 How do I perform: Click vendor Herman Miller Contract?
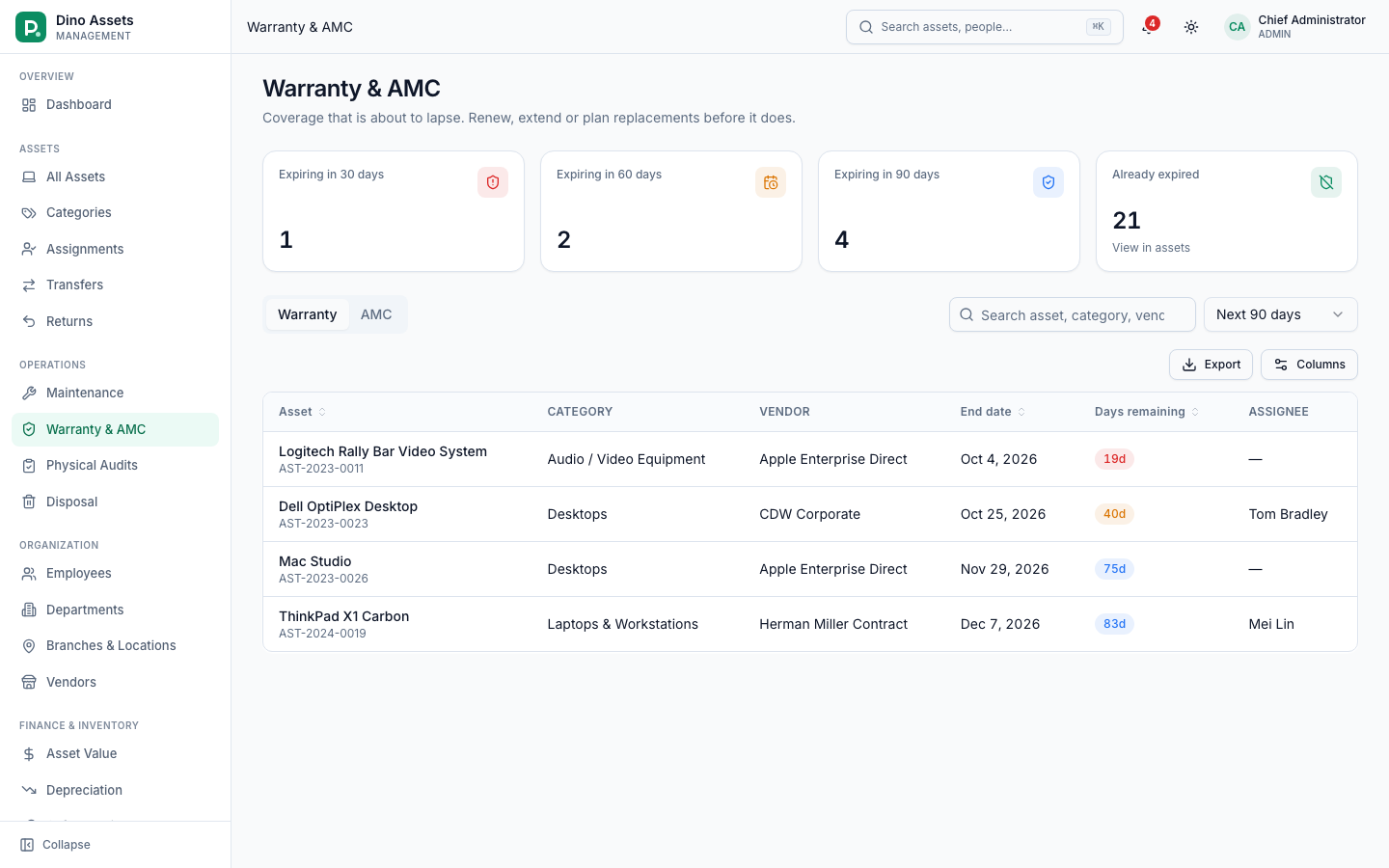pos(833,624)
